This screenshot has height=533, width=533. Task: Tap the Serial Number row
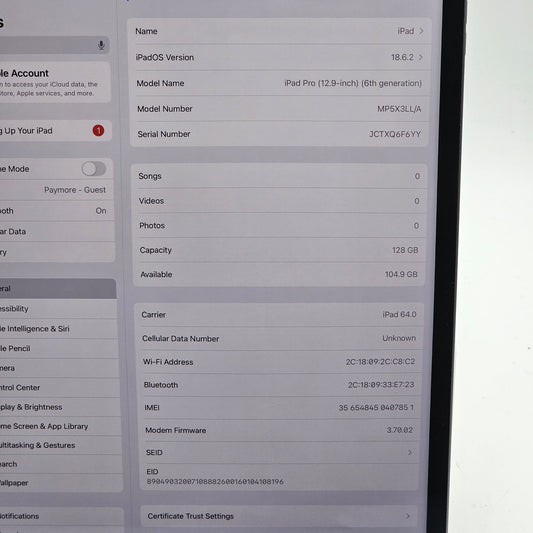[279, 134]
